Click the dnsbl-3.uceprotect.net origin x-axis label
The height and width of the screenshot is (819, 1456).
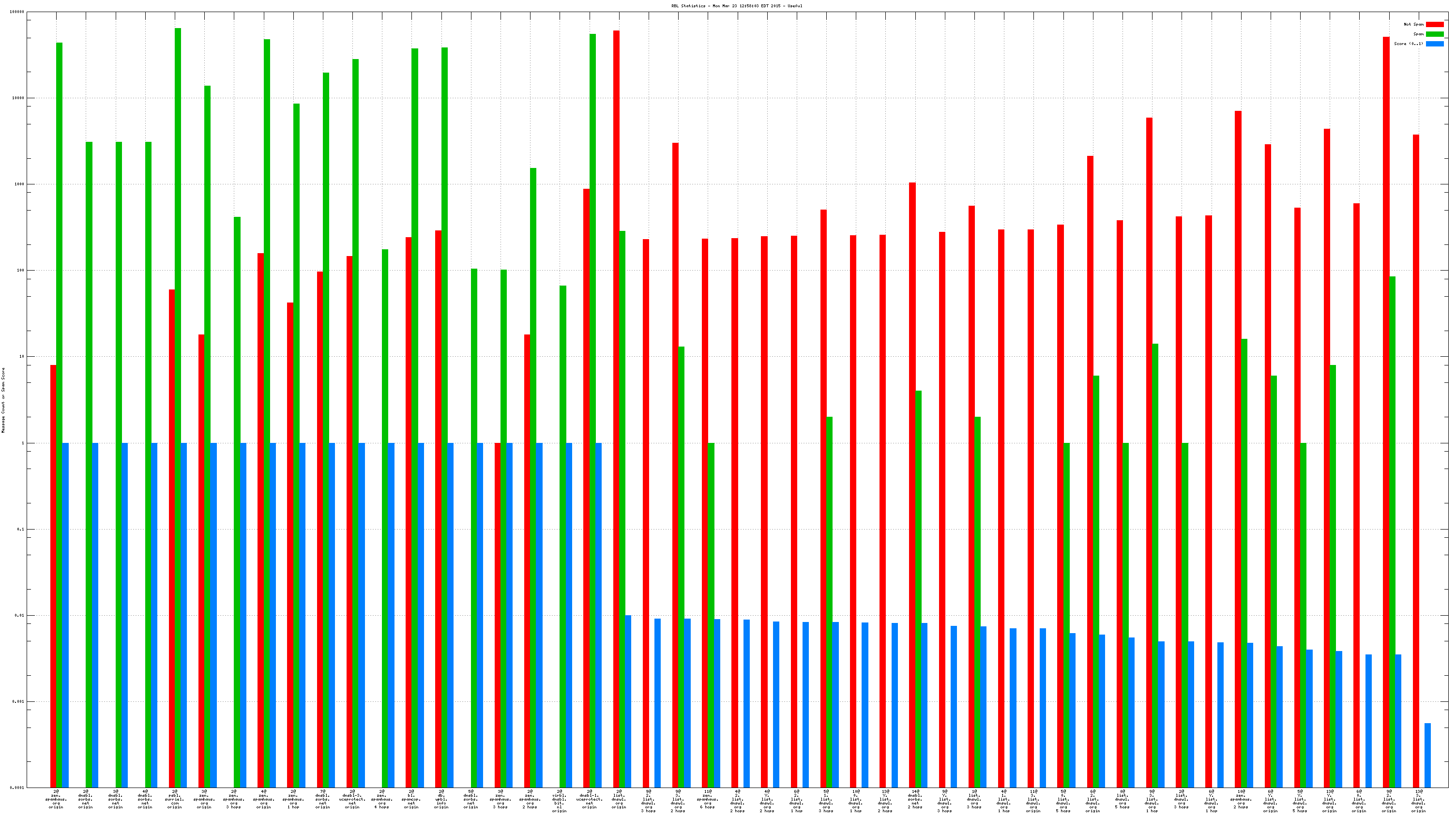[x=352, y=799]
